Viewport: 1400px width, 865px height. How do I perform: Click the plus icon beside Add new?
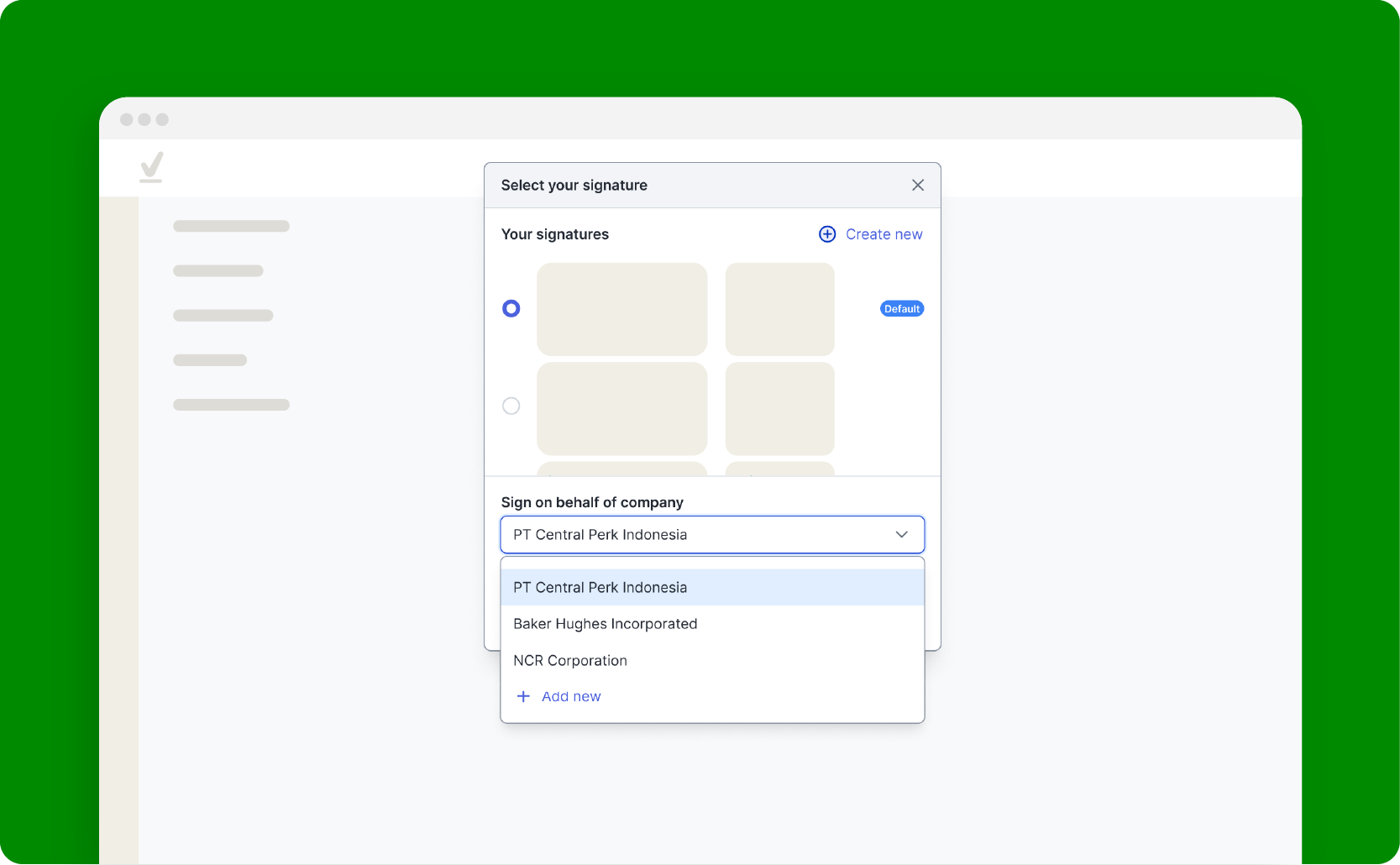click(523, 696)
